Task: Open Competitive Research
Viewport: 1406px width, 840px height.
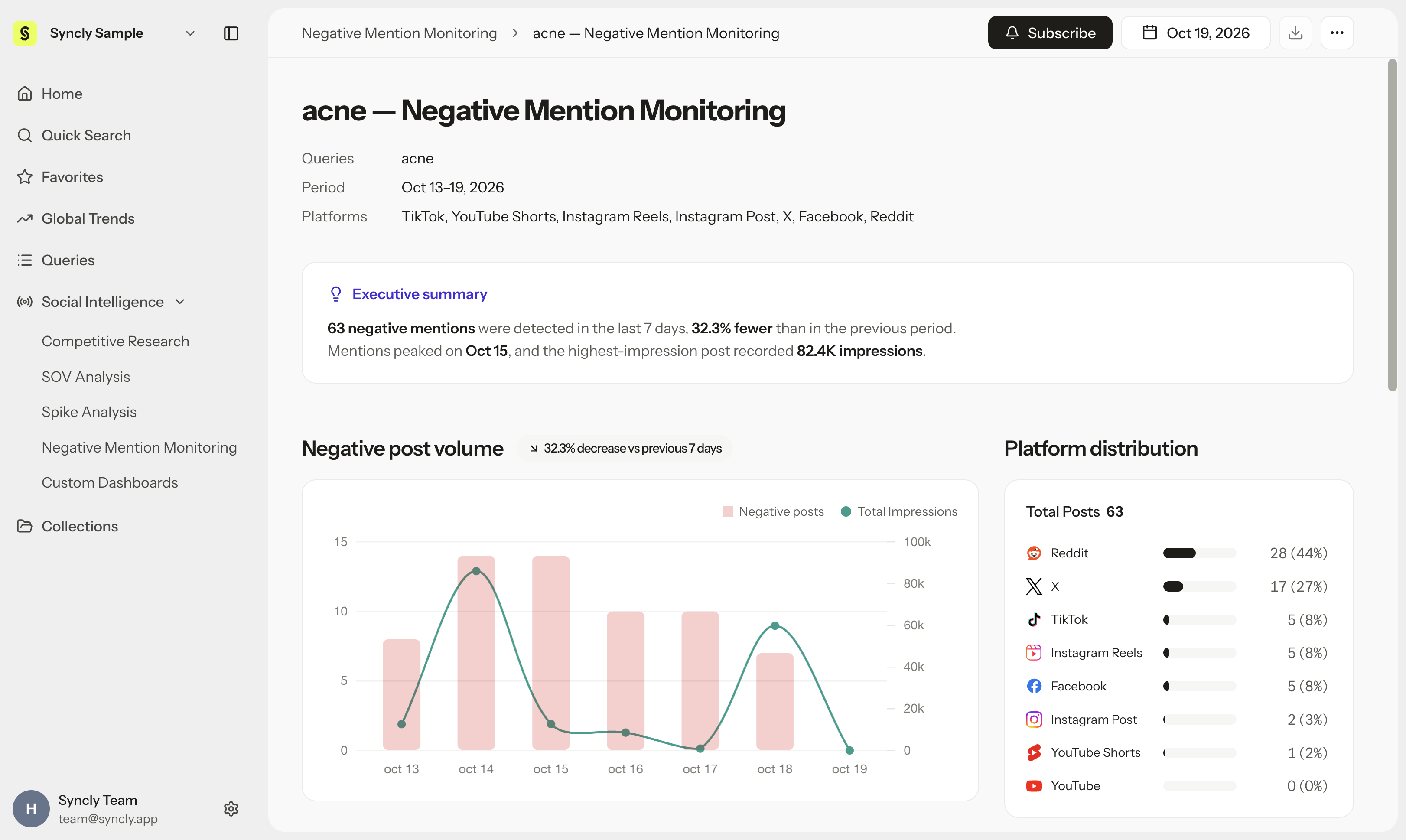Action: click(115, 341)
